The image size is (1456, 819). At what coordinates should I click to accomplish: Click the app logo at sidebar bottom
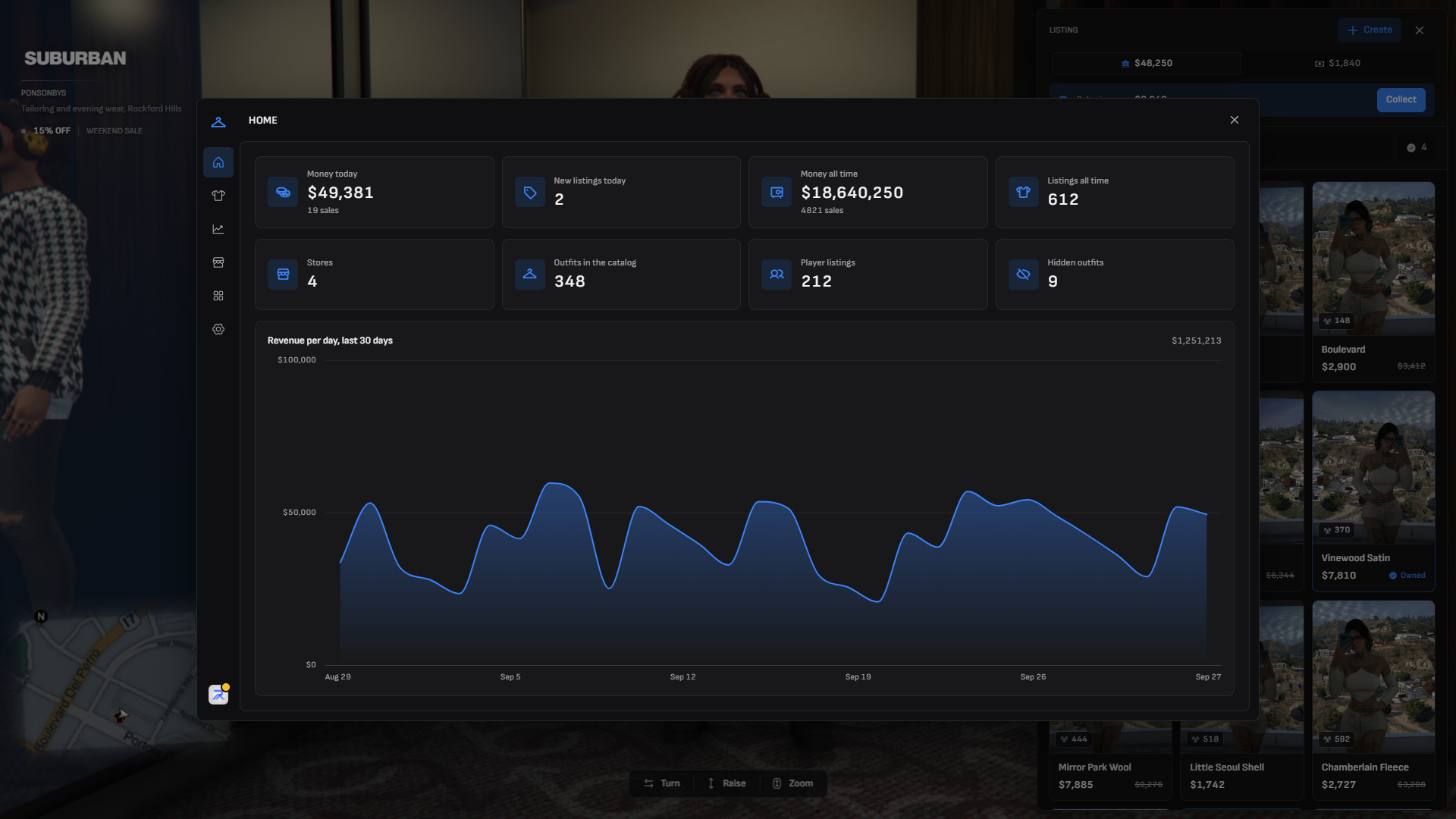[x=218, y=695]
